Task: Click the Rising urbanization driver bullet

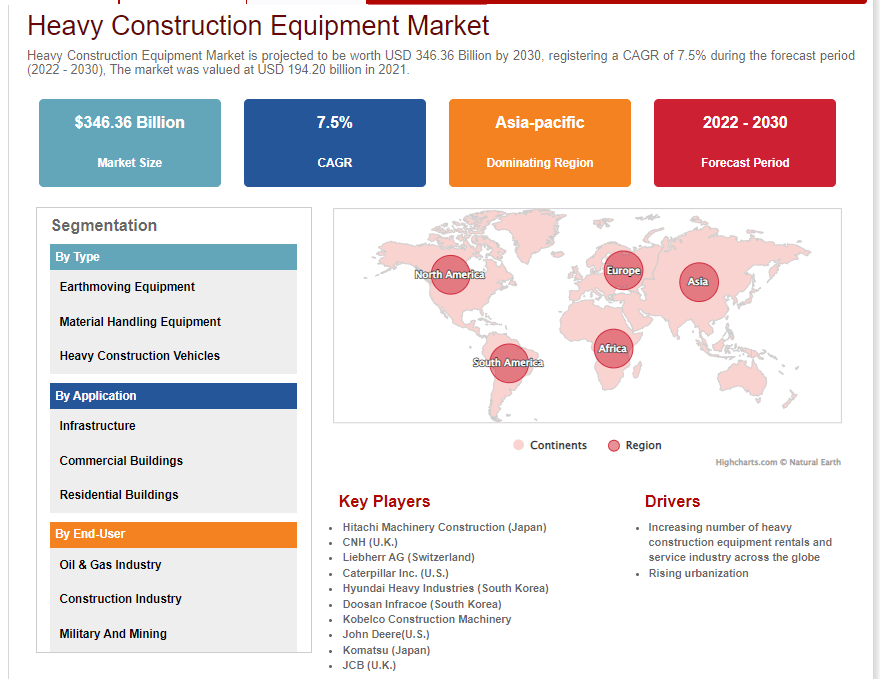Action: 698,573
